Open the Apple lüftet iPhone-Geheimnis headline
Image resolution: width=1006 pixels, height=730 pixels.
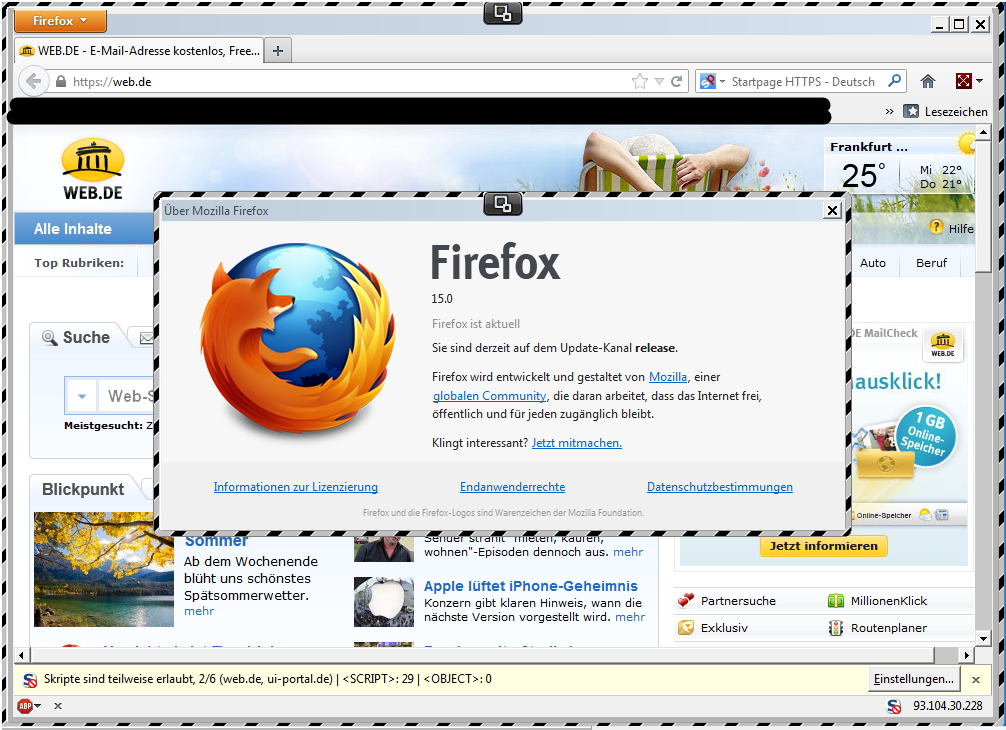[x=531, y=586]
